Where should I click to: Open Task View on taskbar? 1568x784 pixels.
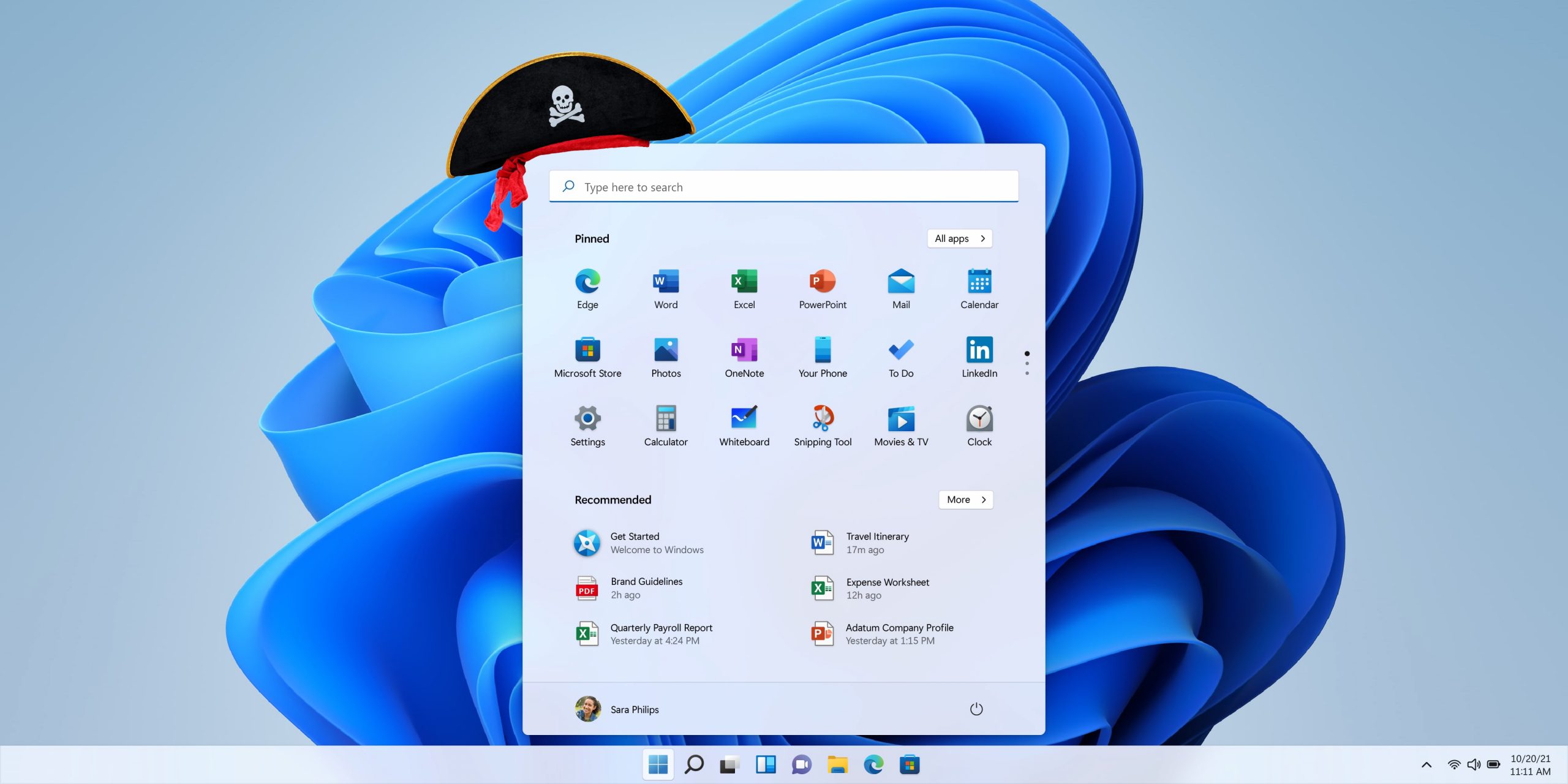(729, 764)
